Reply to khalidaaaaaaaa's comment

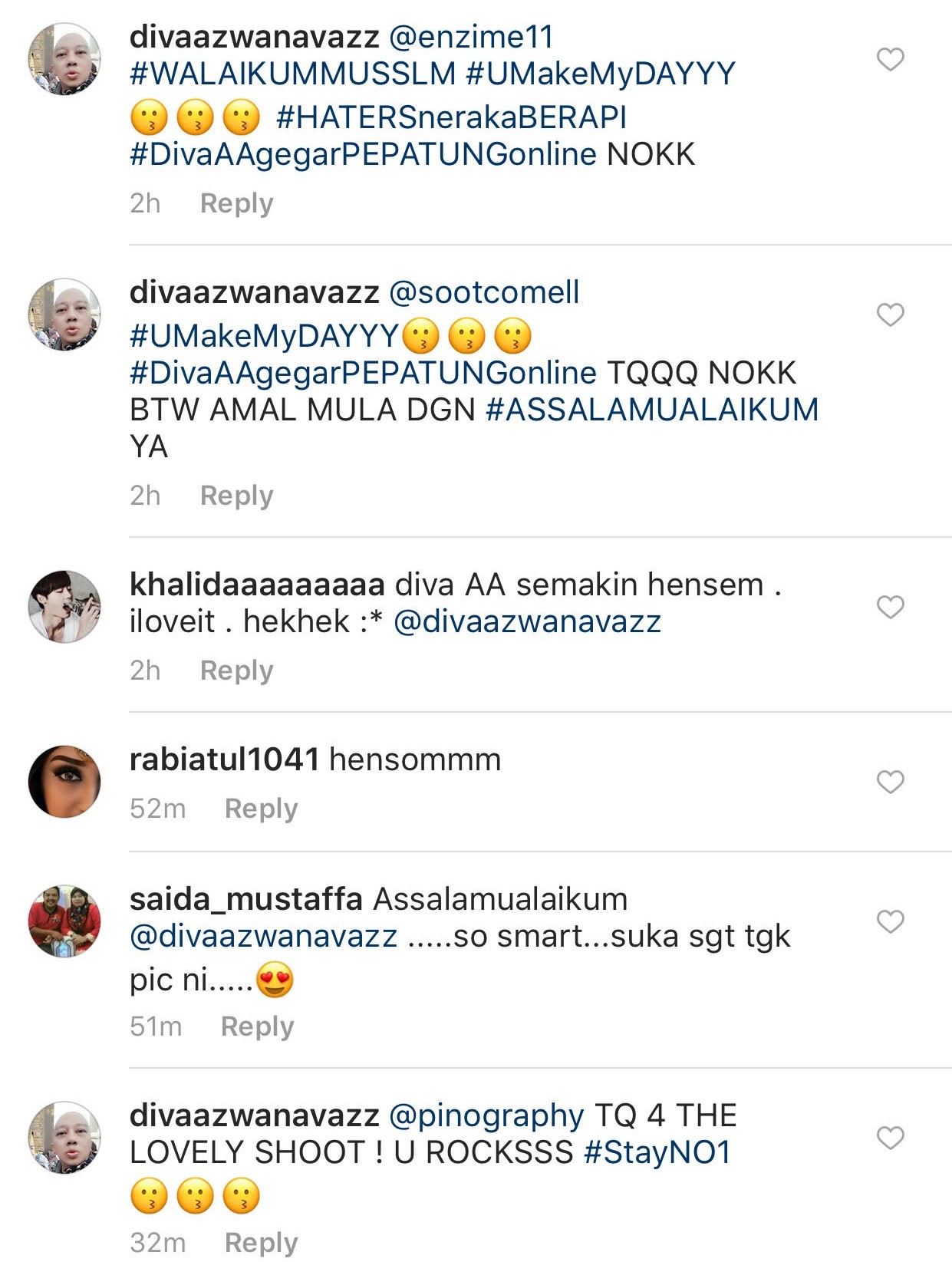pos(236,671)
